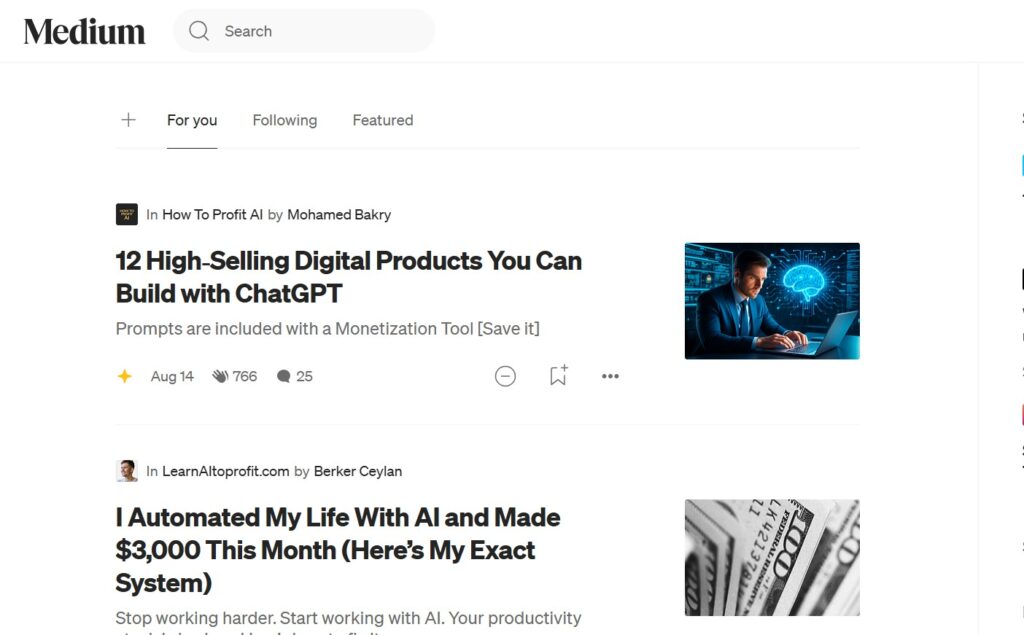Viewport: 1024px width, 635px height.
Task: Click the comment bubble icon showing 25
Action: [x=284, y=376]
